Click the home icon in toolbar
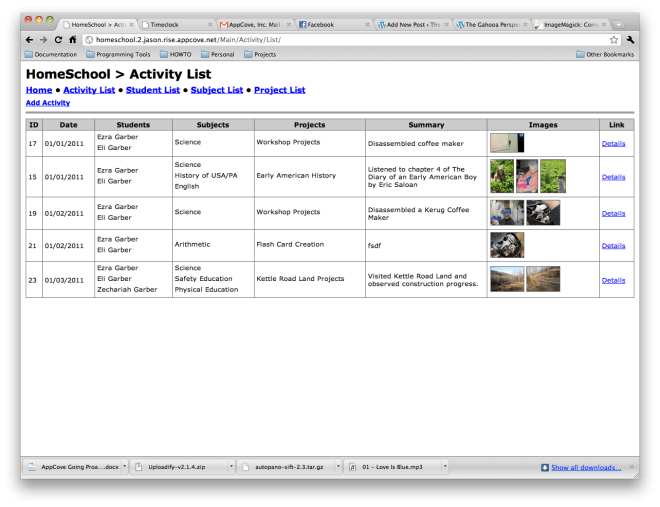This screenshot has height=507, width=660. pyautogui.click(x=73, y=39)
